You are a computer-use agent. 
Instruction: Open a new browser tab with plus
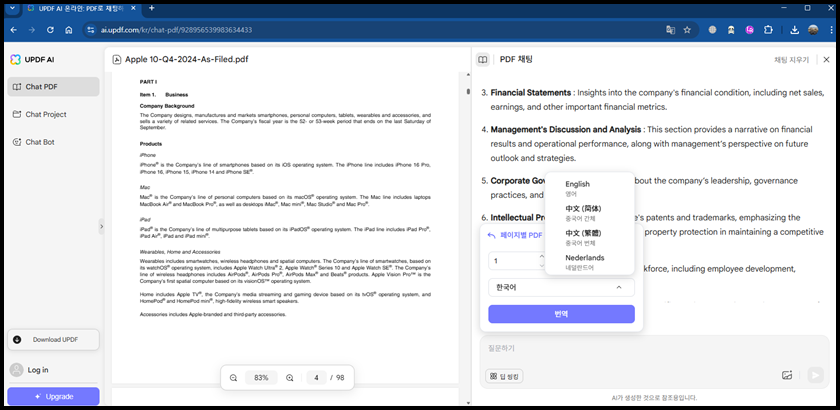click(152, 8)
